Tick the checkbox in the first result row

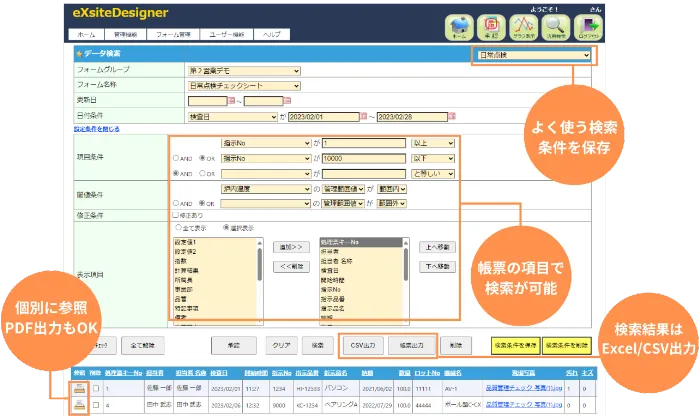tap(95, 386)
